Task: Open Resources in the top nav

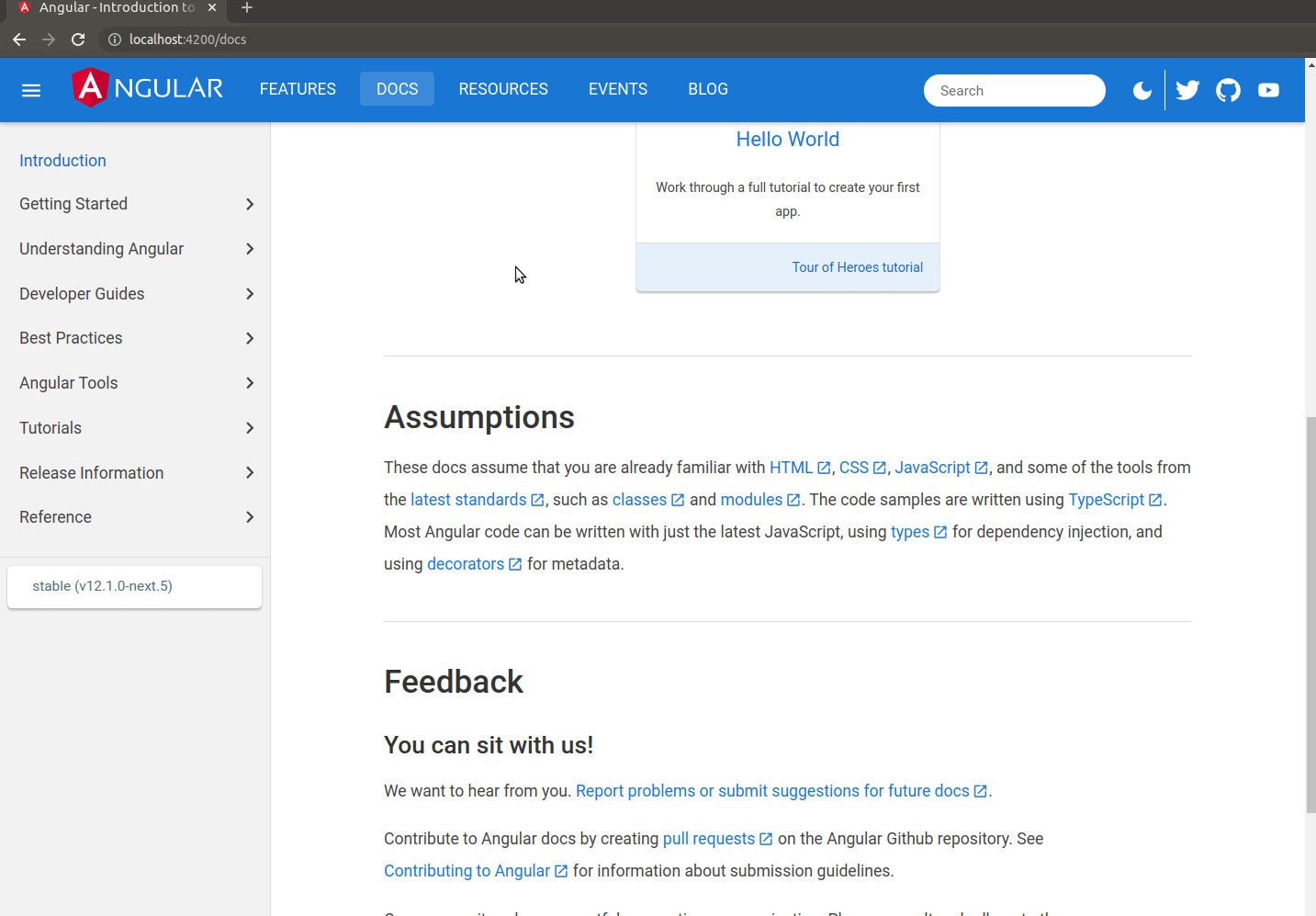Action: coord(503,89)
